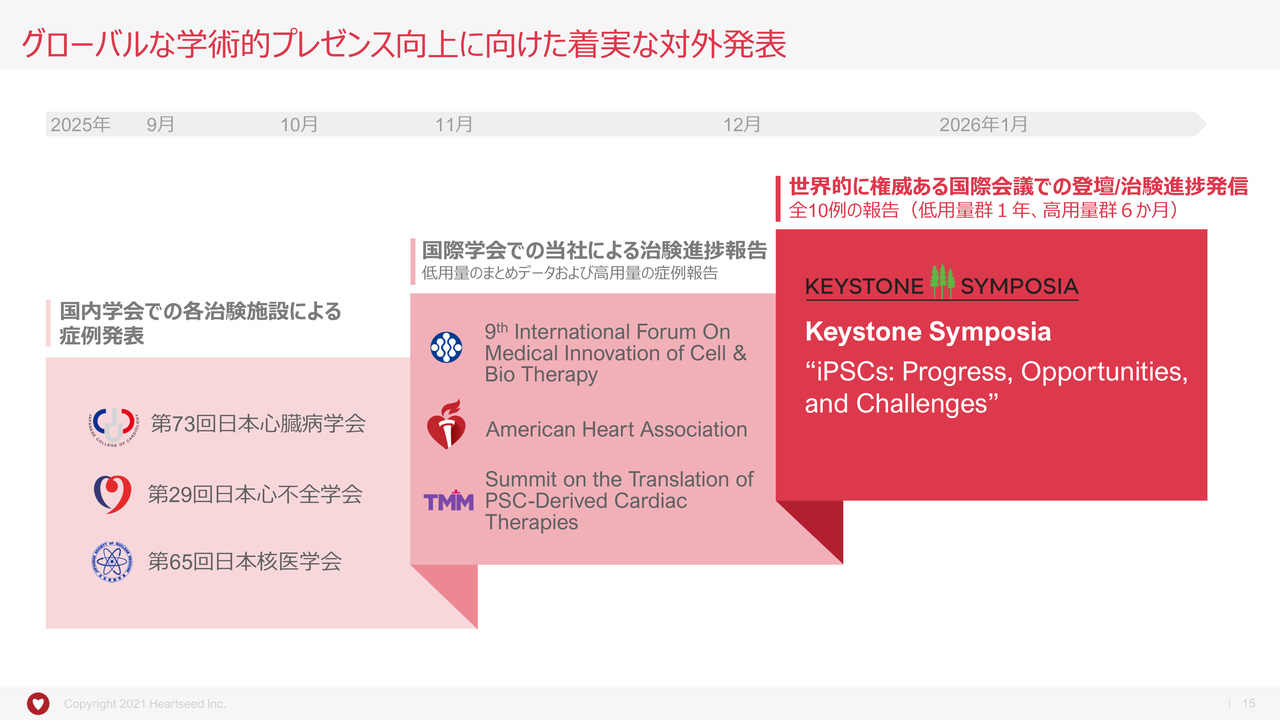The image size is (1280, 720).
Task: Click the Heartseed heart icon in footer
Action: (x=38, y=704)
